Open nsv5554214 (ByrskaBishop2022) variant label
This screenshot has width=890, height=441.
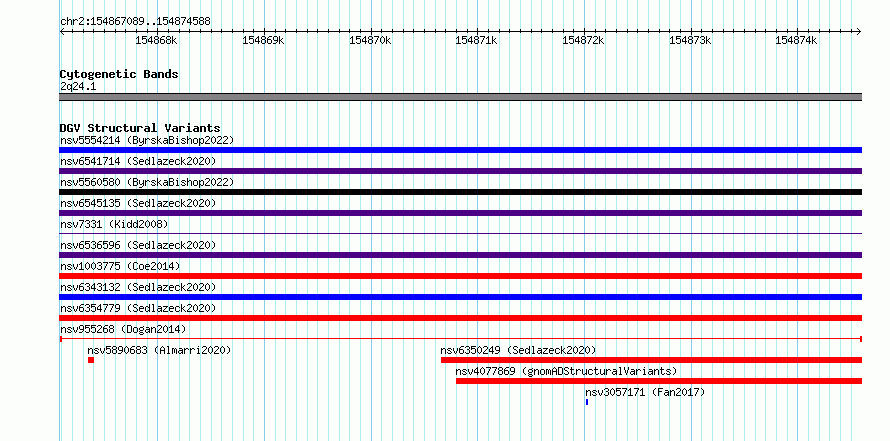pyautogui.click(x=147, y=140)
